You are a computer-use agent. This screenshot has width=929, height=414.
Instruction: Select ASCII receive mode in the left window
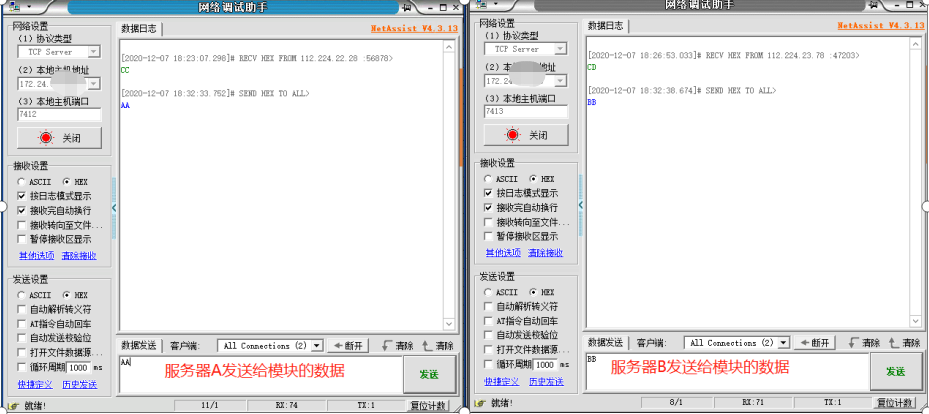[x=22, y=181]
